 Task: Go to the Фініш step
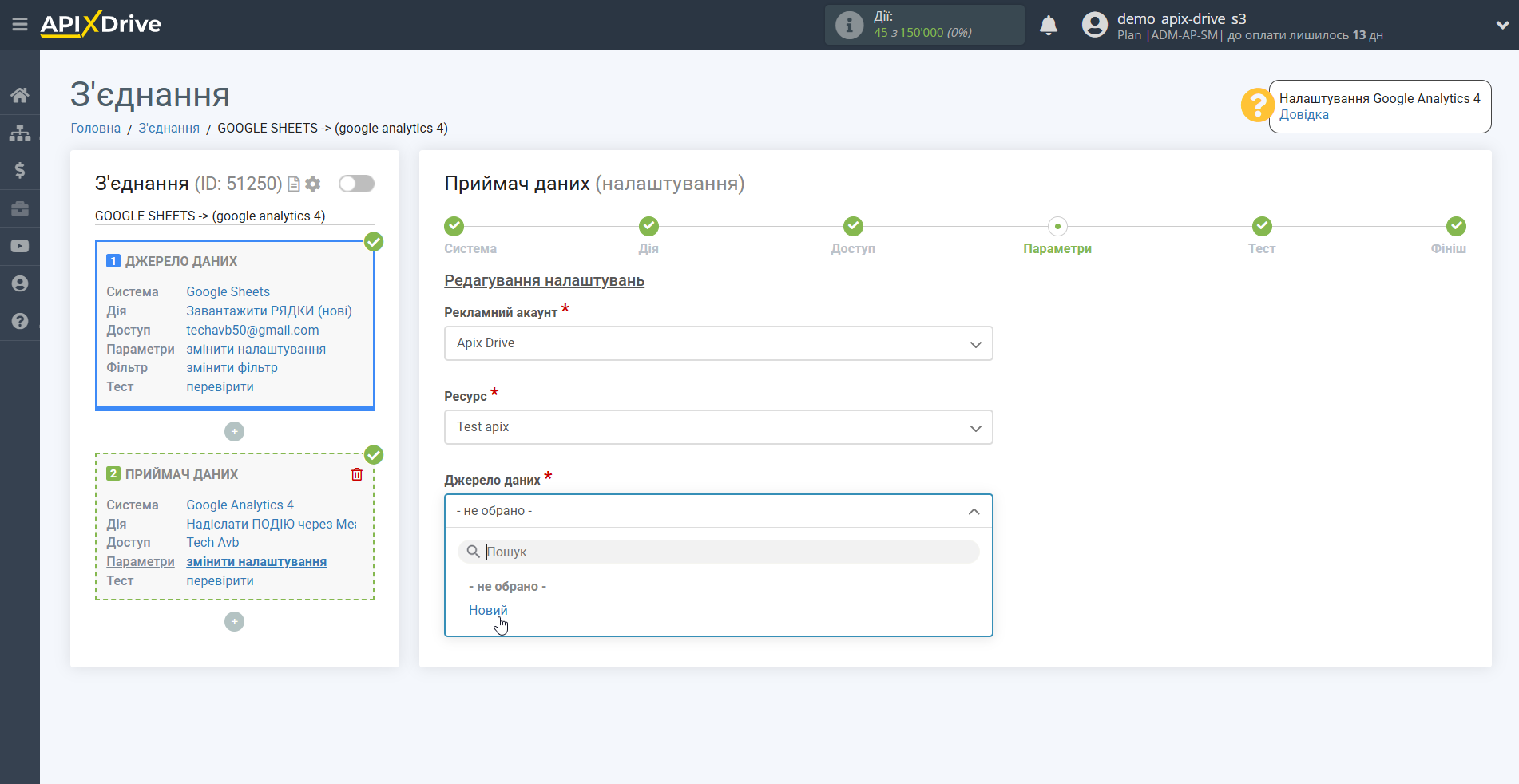[1456, 226]
